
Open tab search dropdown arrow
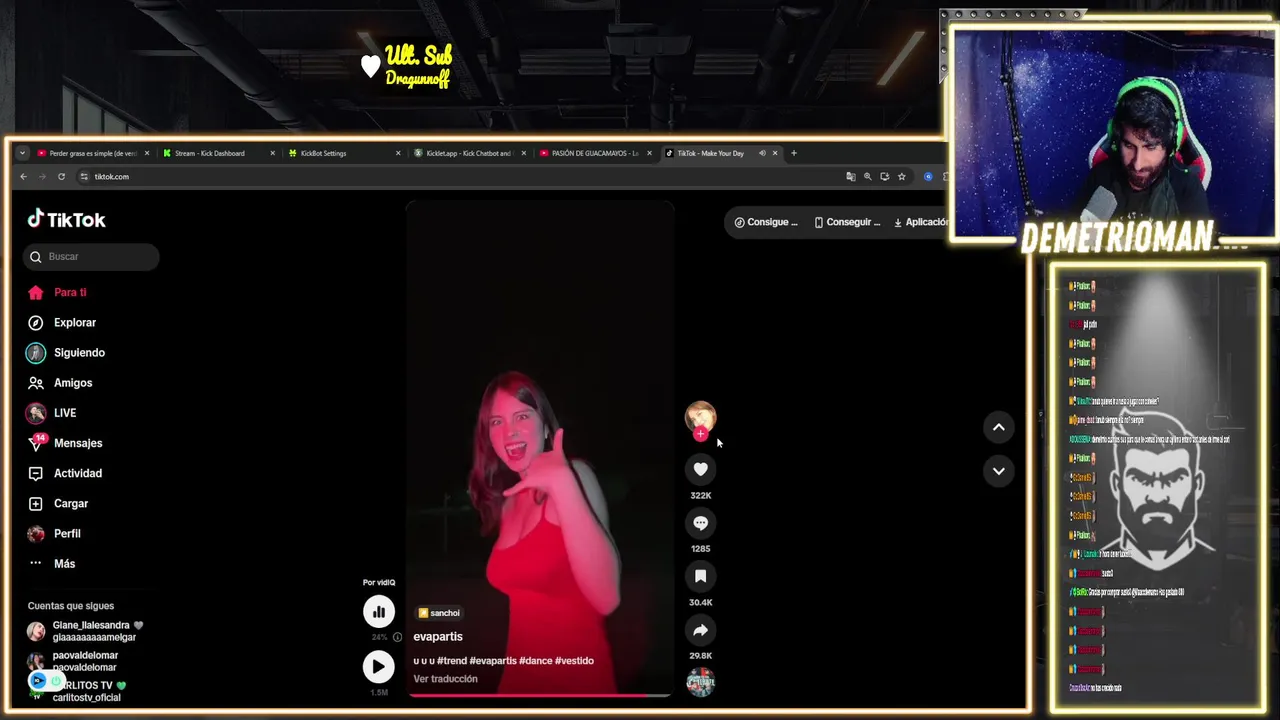[x=22, y=153]
